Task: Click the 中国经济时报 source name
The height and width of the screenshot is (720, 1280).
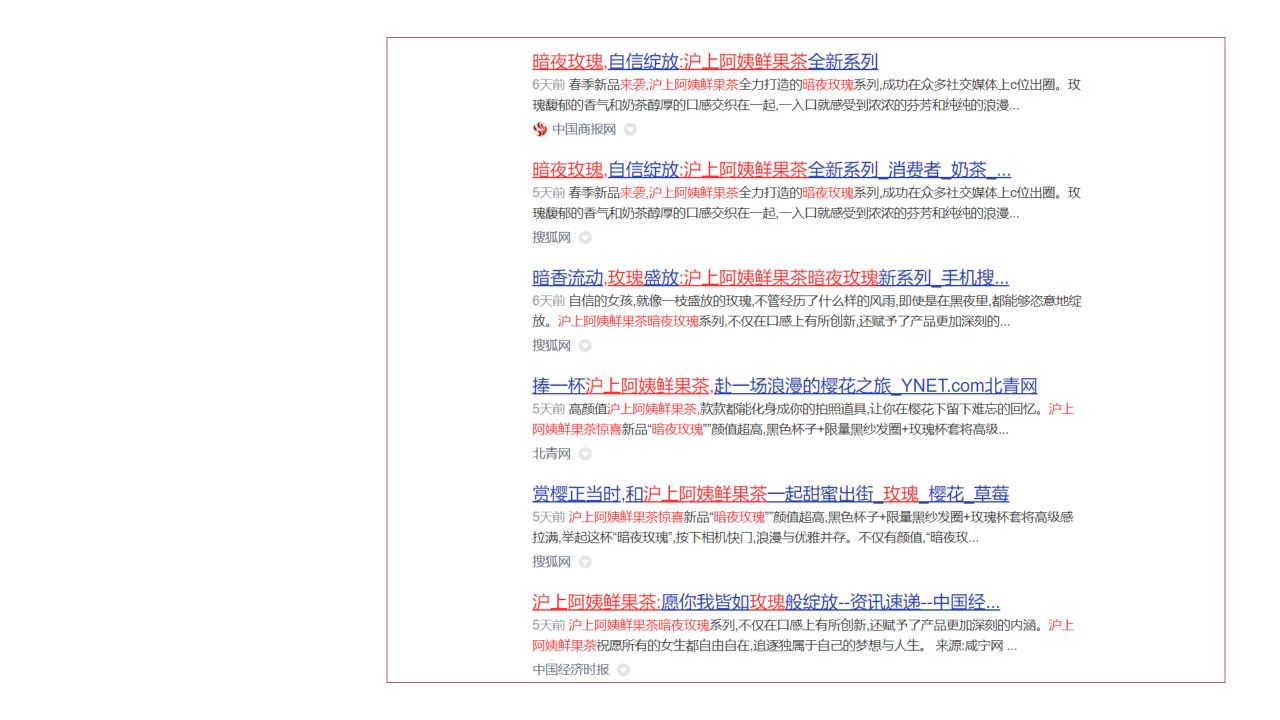Action: click(x=570, y=670)
